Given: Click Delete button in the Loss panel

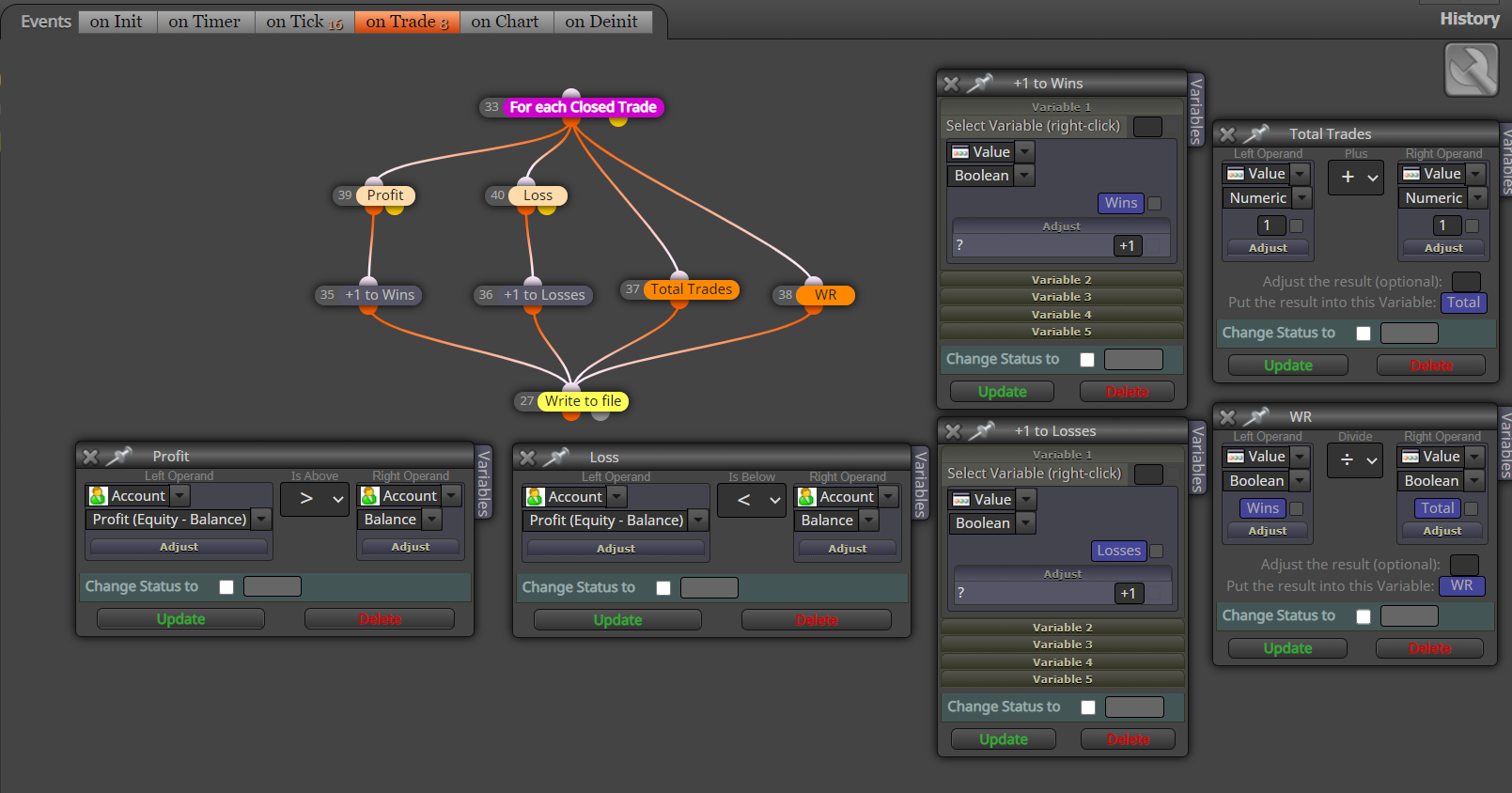Looking at the screenshot, I should (x=817, y=620).
